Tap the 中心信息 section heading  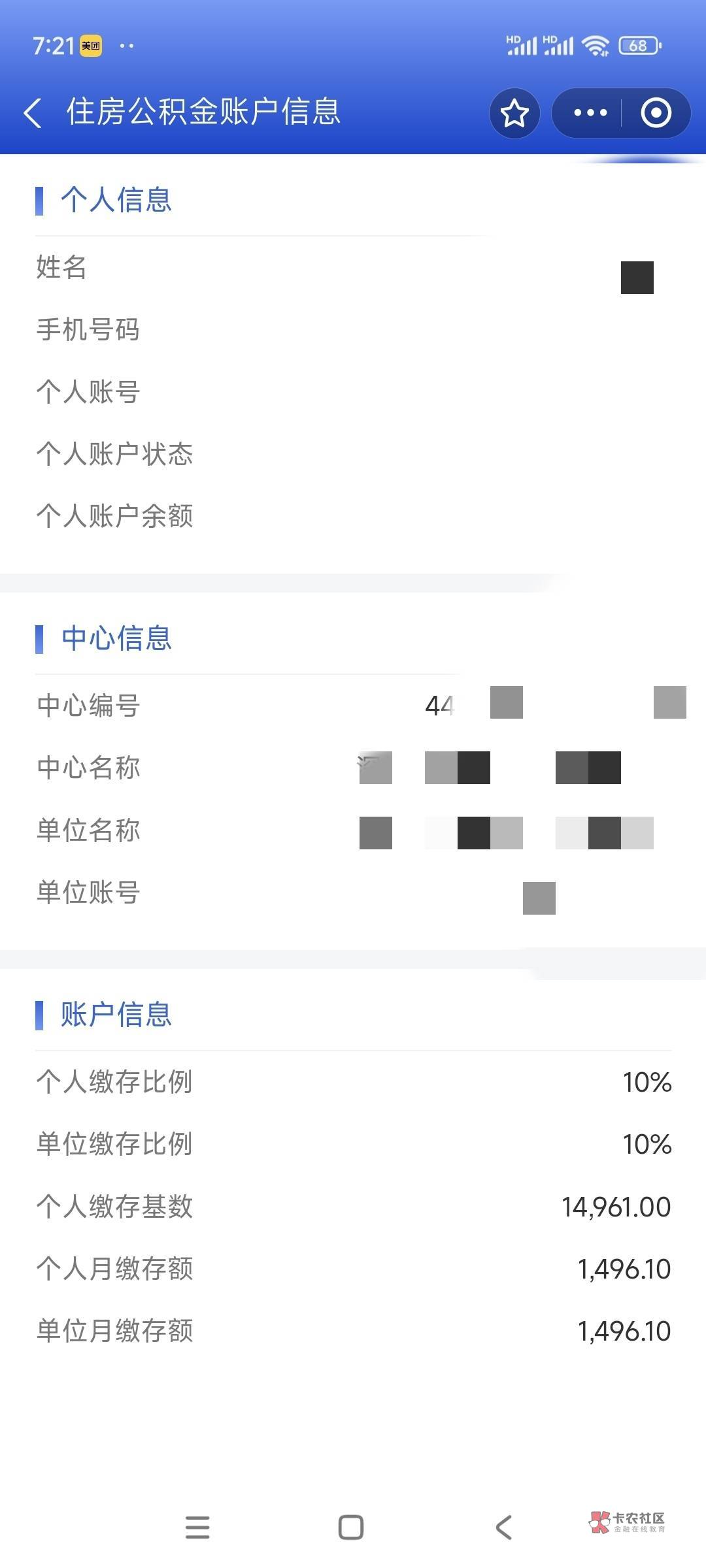(116, 638)
